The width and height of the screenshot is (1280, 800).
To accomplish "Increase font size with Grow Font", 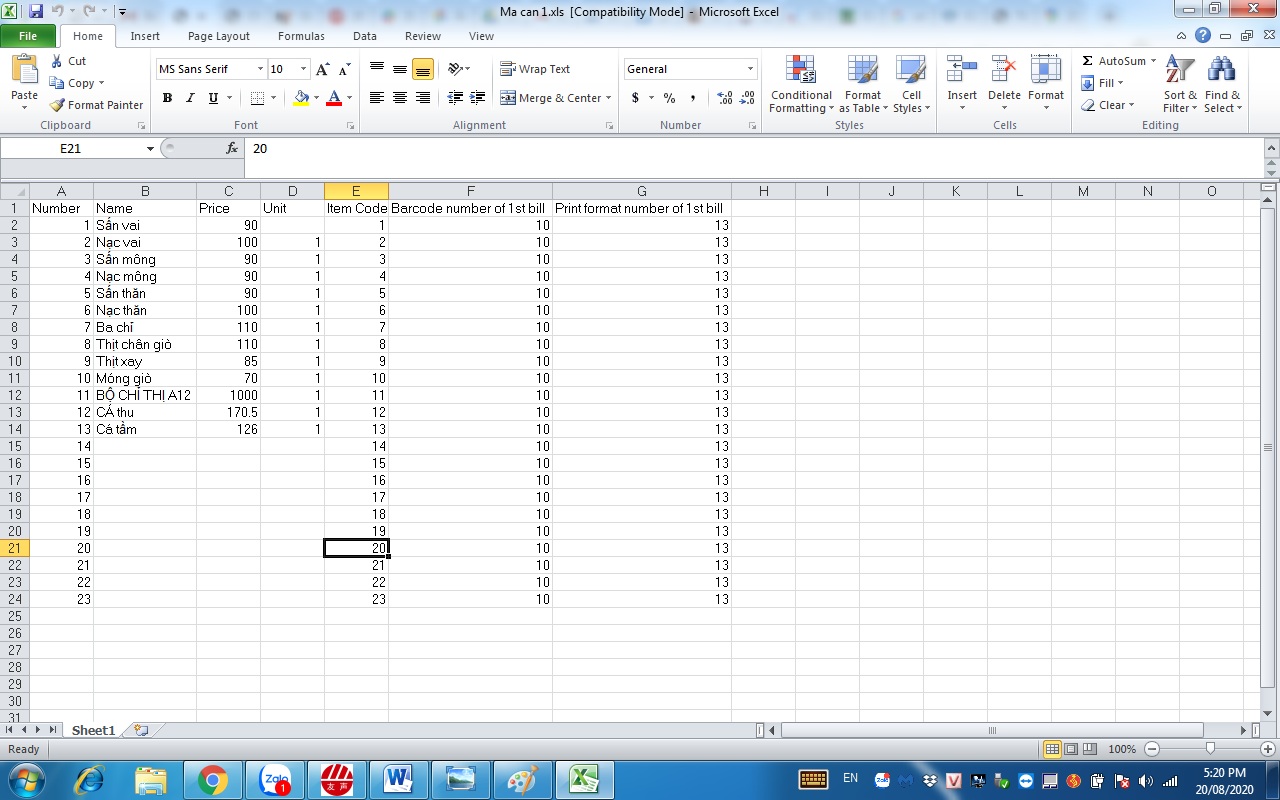I will pos(322,69).
